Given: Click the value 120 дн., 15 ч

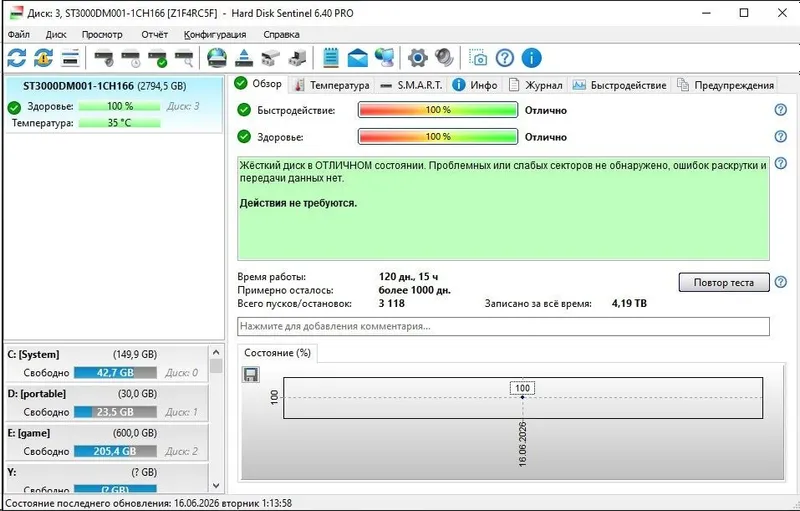Looking at the screenshot, I should coord(408,277).
